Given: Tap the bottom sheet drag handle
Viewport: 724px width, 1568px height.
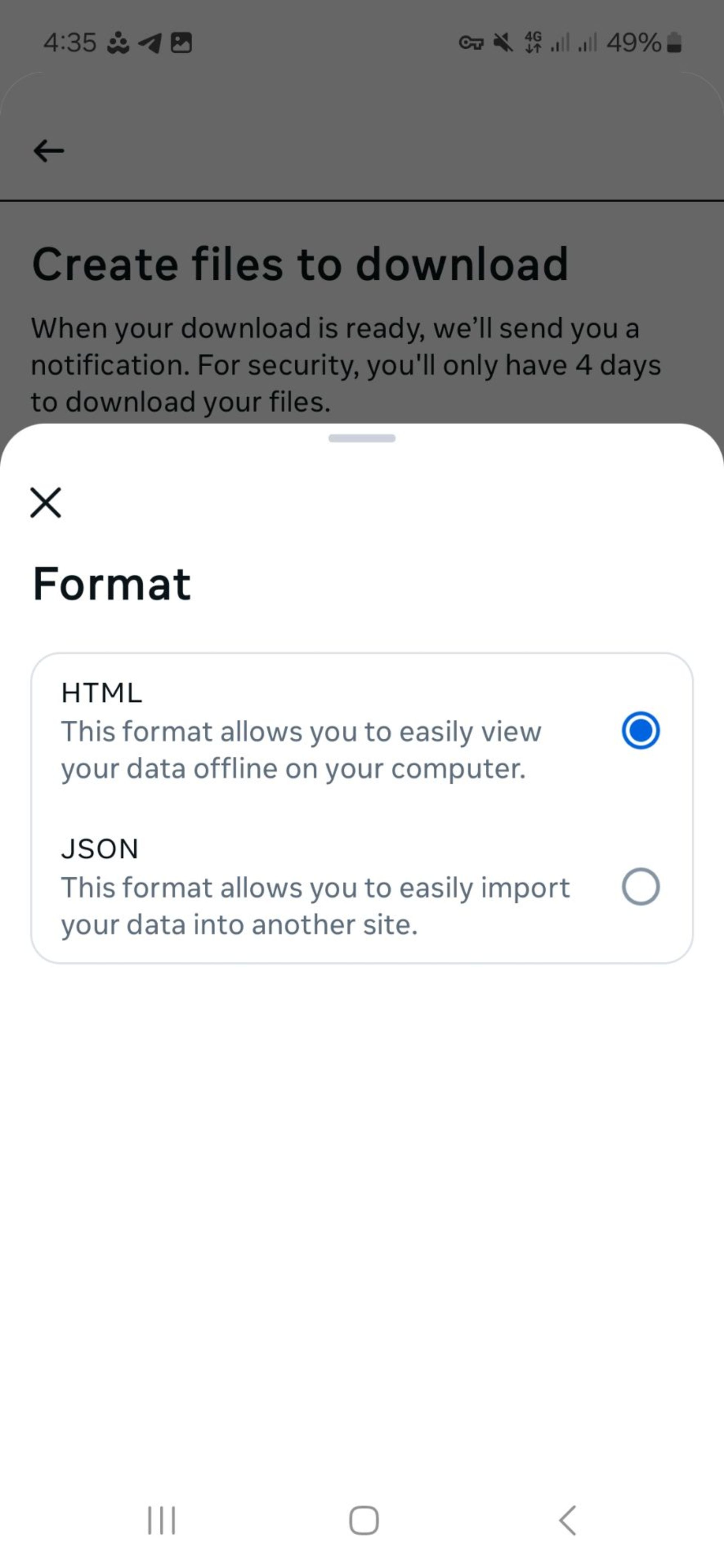Looking at the screenshot, I should [362, 438].
